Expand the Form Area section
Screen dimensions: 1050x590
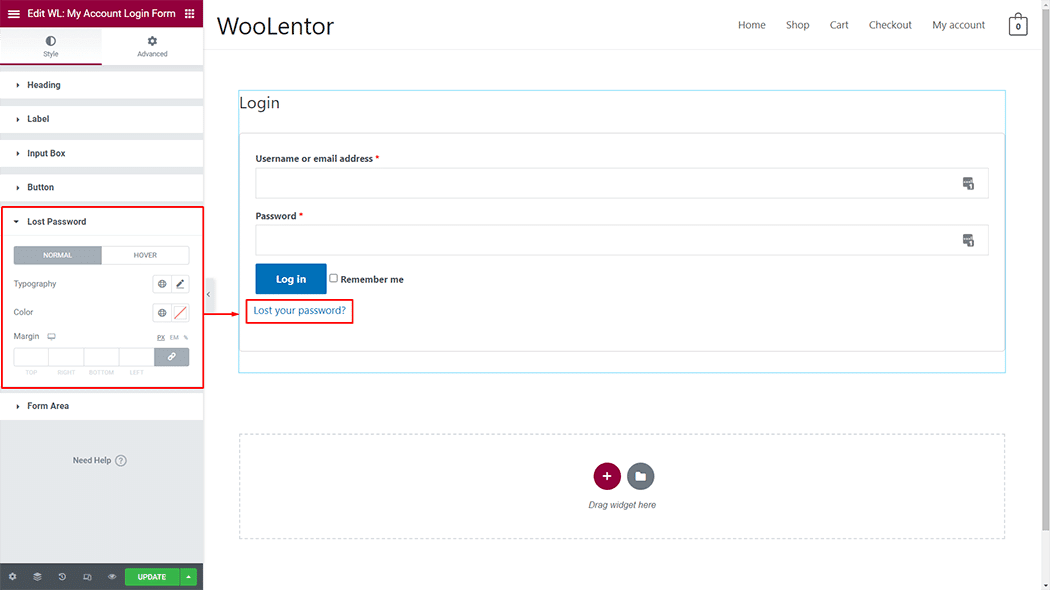(48, 406)
